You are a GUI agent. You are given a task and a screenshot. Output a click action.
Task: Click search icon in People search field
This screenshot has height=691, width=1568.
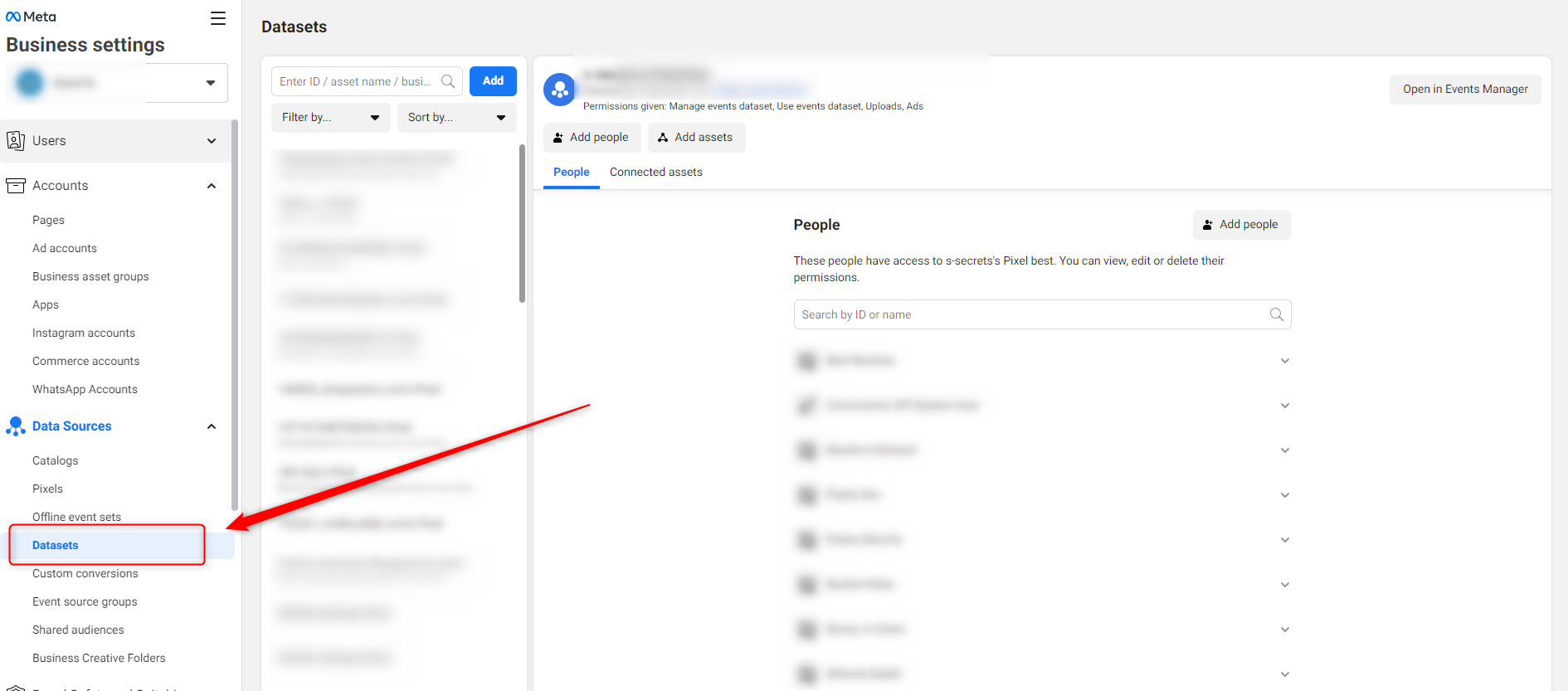[x=1276, y=314]
